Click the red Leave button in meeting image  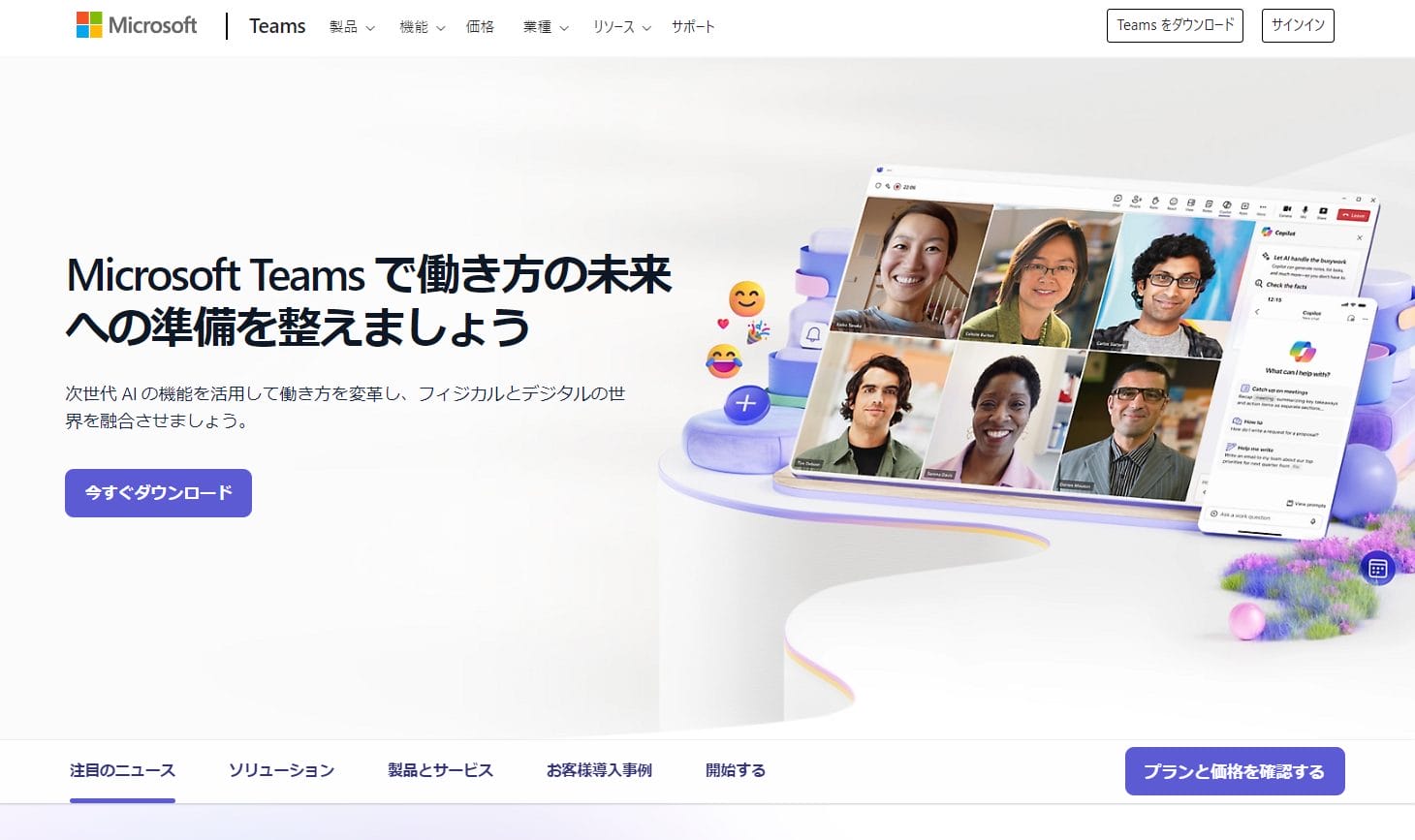(x=1353, y=215)
